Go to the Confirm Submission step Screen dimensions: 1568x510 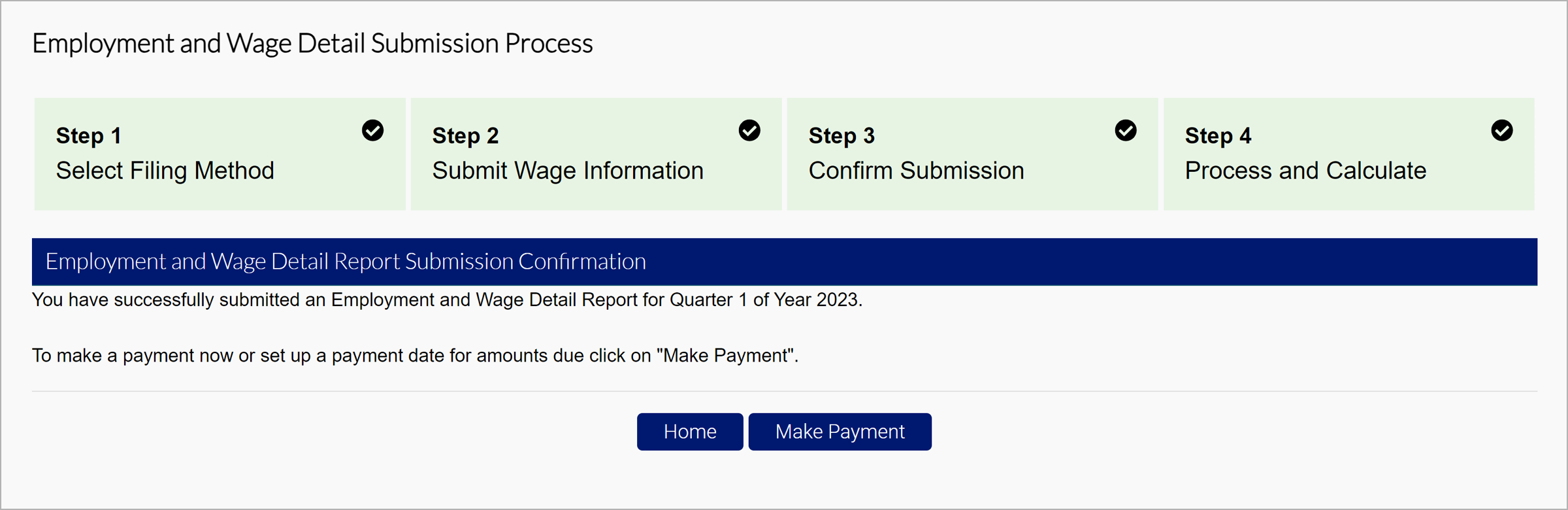click(916, 171)
